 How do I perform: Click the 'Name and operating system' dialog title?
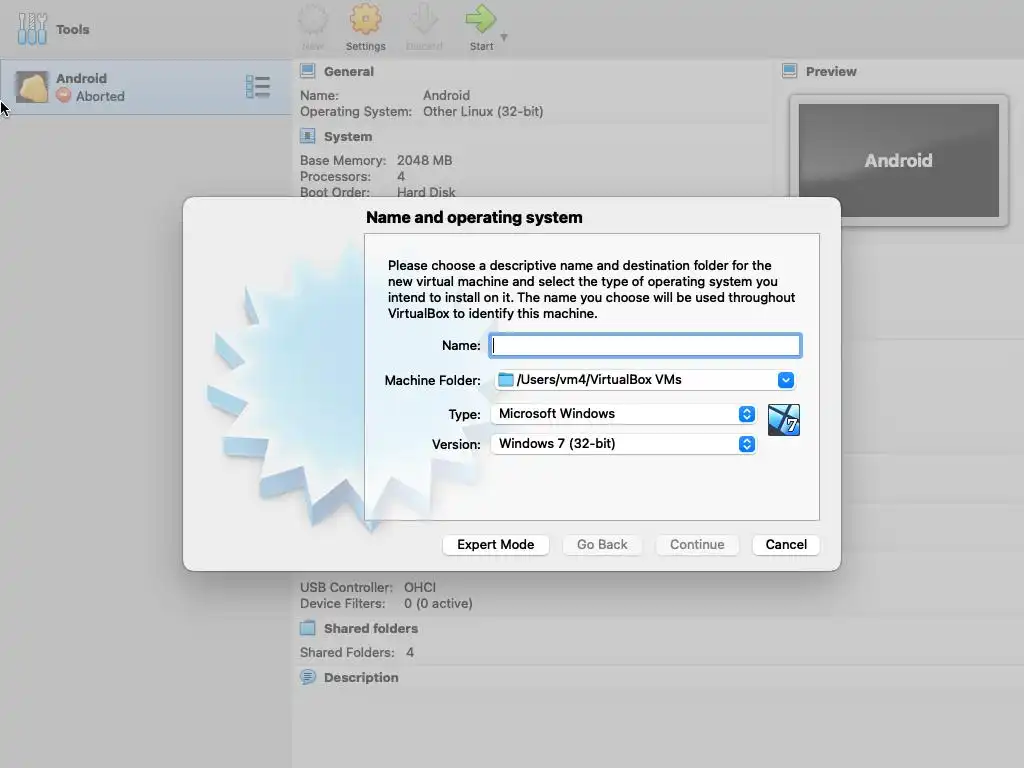(474, 217)
